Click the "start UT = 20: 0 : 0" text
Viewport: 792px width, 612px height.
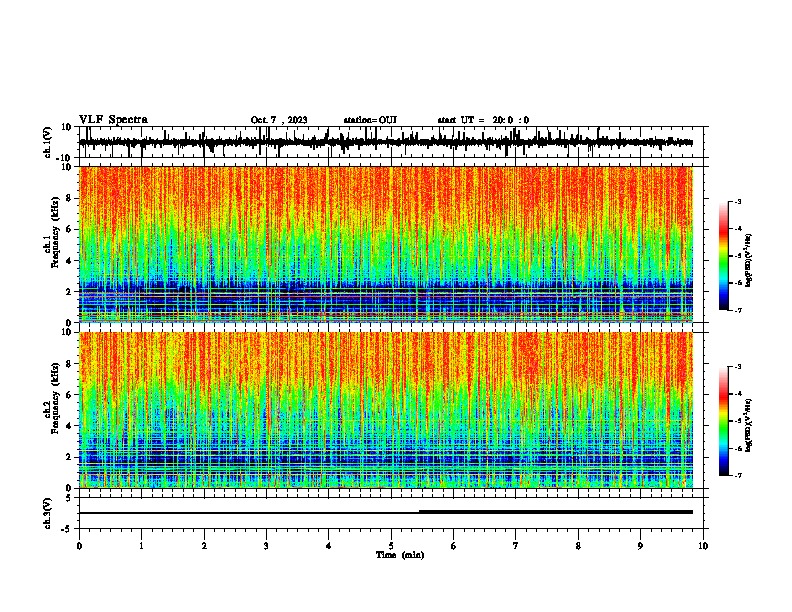(x=483, y=120)
